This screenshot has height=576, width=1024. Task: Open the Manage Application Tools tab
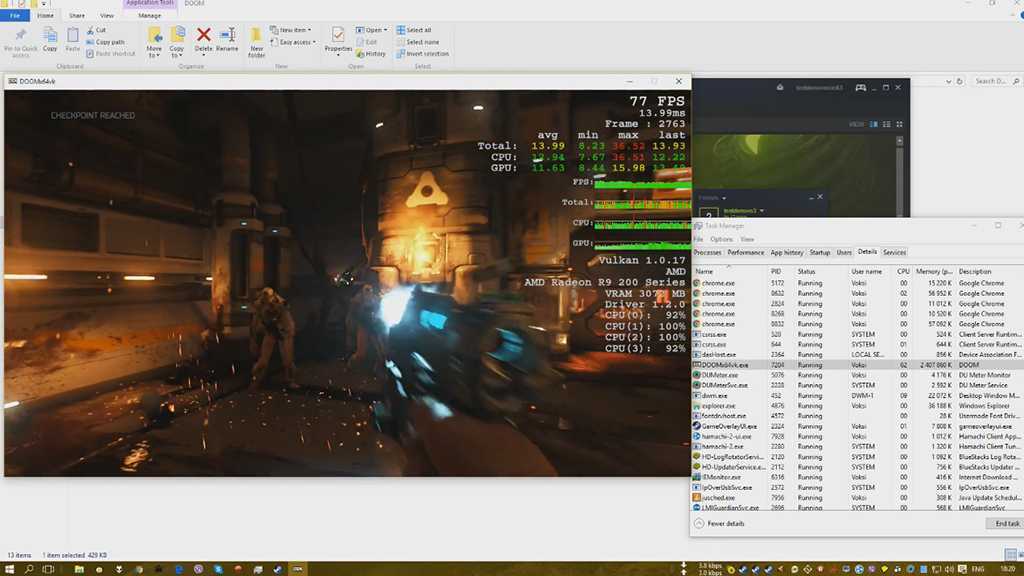[x=150, y=16]
